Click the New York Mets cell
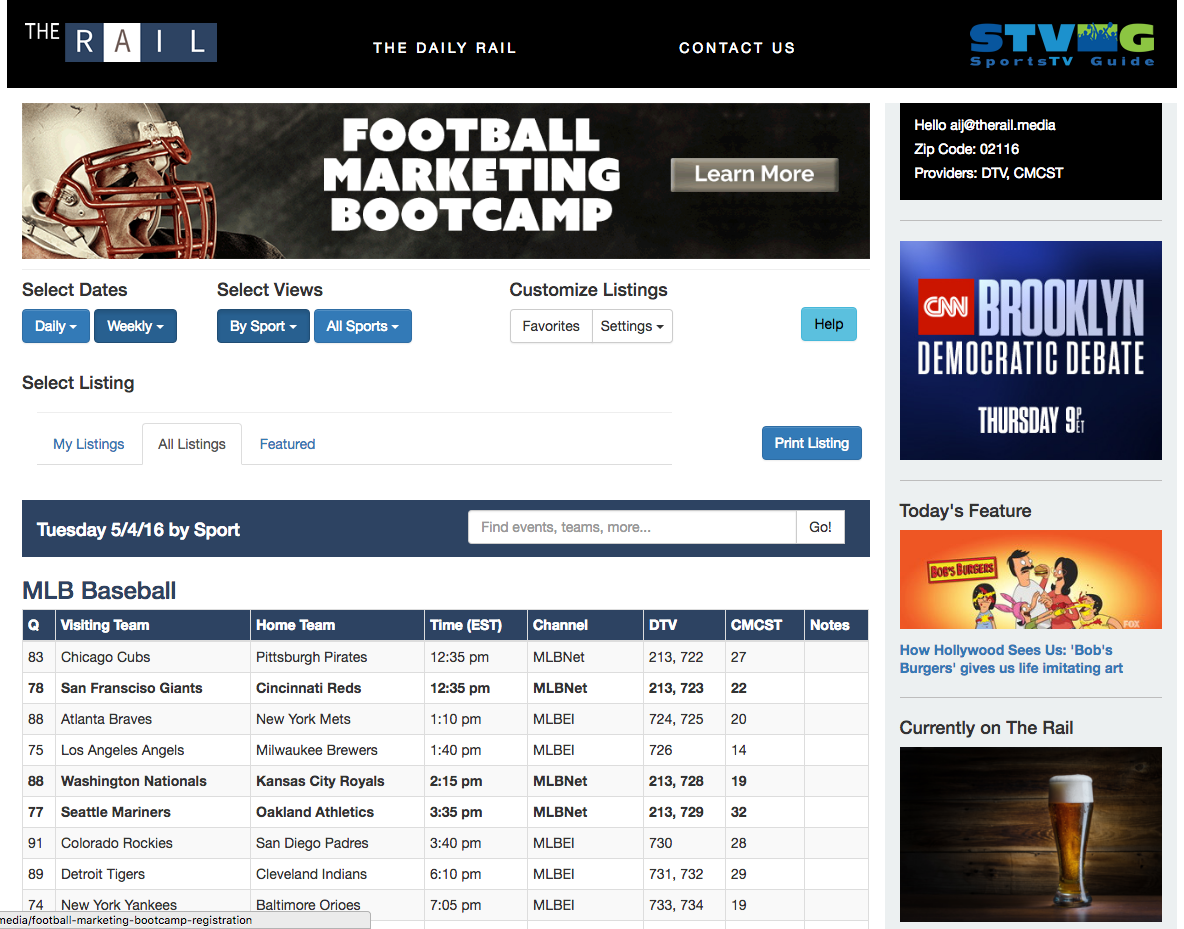The height and width of the screenshot is (929, 1184). (337, 719)
